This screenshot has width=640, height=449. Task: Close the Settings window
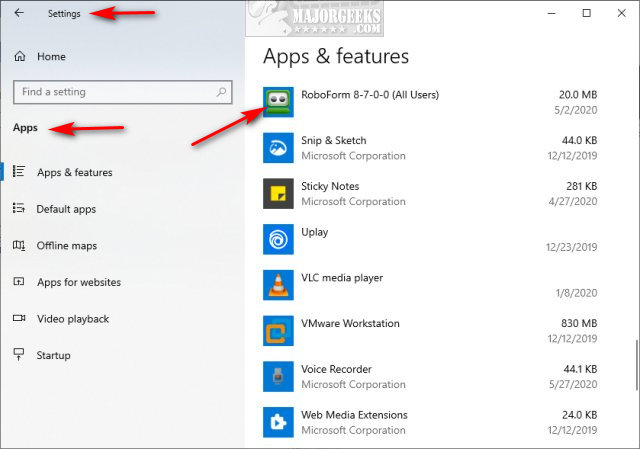point(622,13)
